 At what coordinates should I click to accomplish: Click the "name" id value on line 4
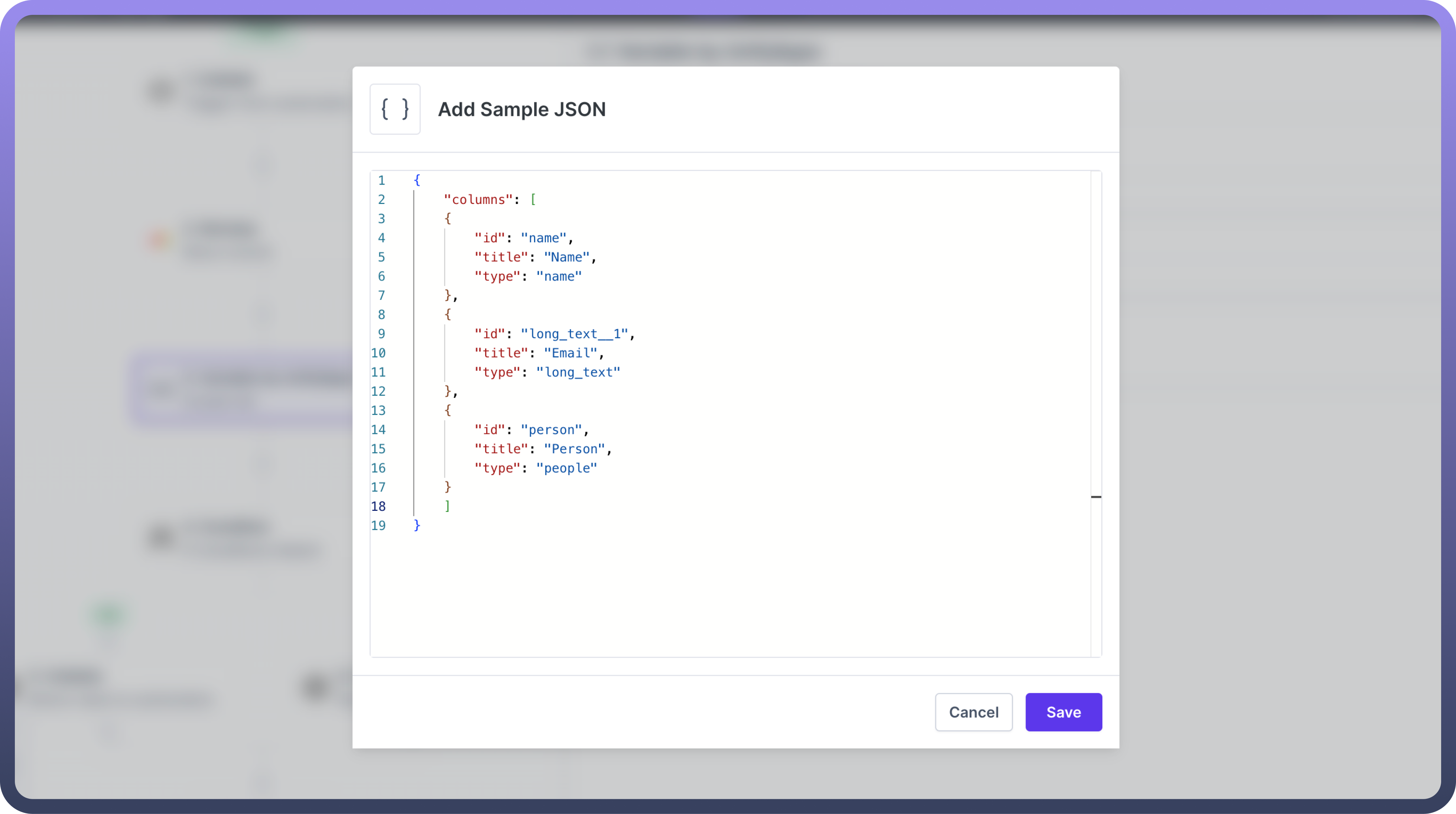coord(543,238)
